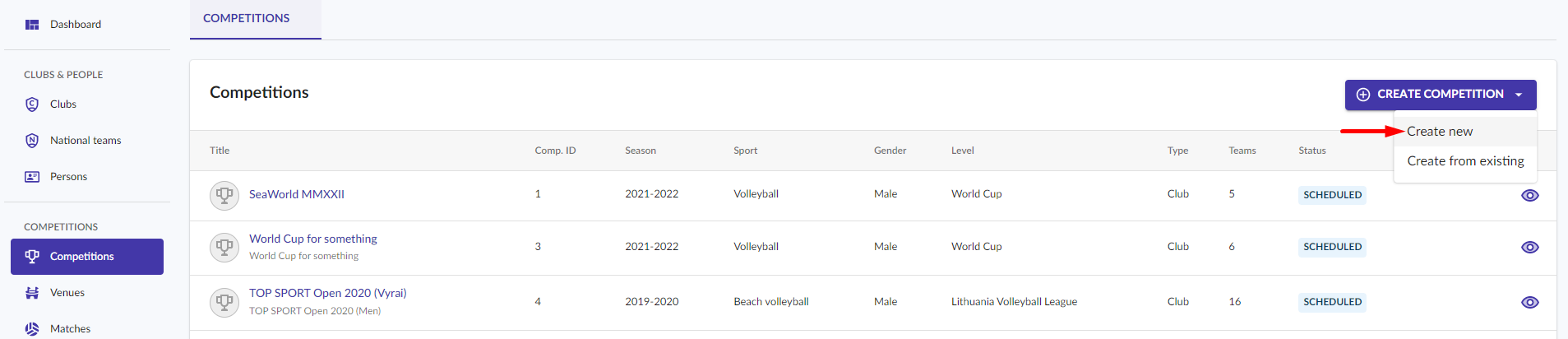The width and height of the screenshot is (1568, 339).
Task: Expand Create Competition dropdown arrow
Action: click(1519, 95)
